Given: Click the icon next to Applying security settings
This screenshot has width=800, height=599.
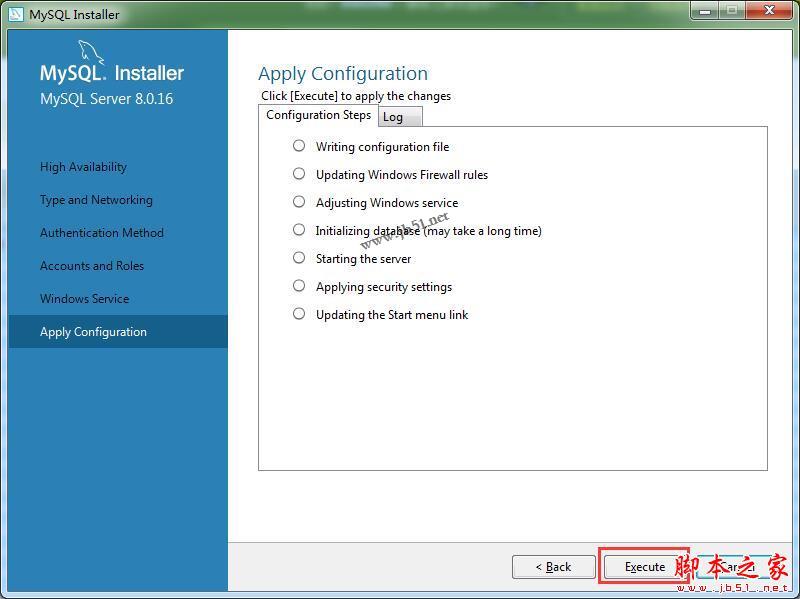Looking at the screenshot, I should (x=298, y=286).
